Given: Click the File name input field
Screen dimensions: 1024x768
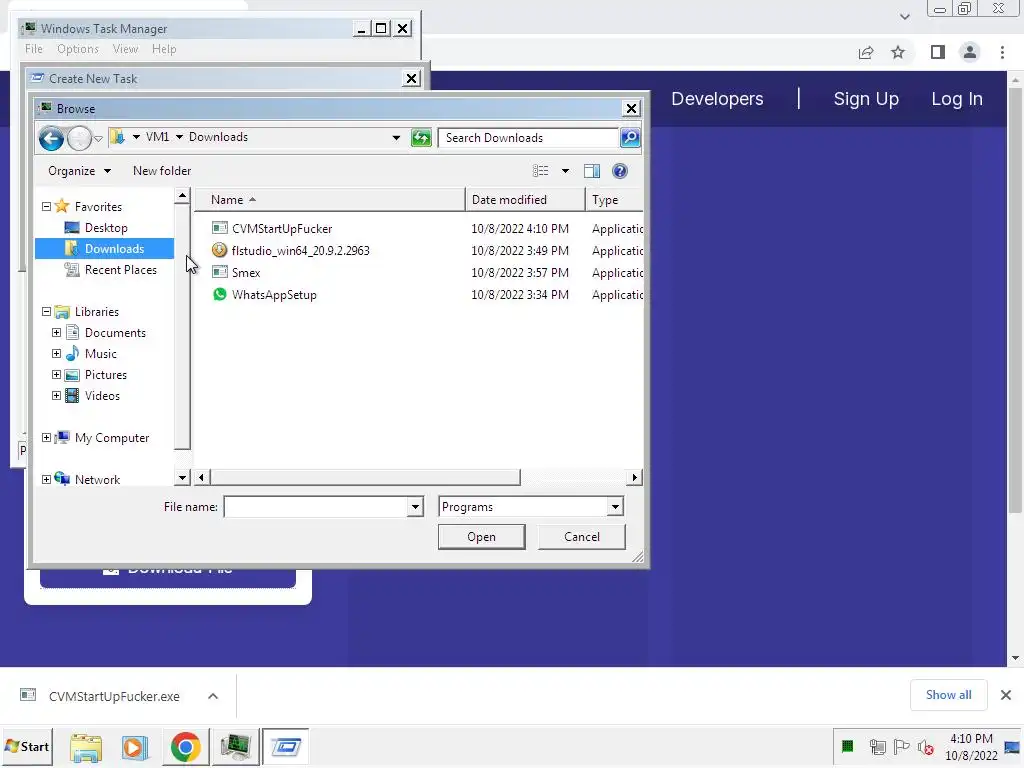Looking at the screenshot, I should click(x=316, y=507).
